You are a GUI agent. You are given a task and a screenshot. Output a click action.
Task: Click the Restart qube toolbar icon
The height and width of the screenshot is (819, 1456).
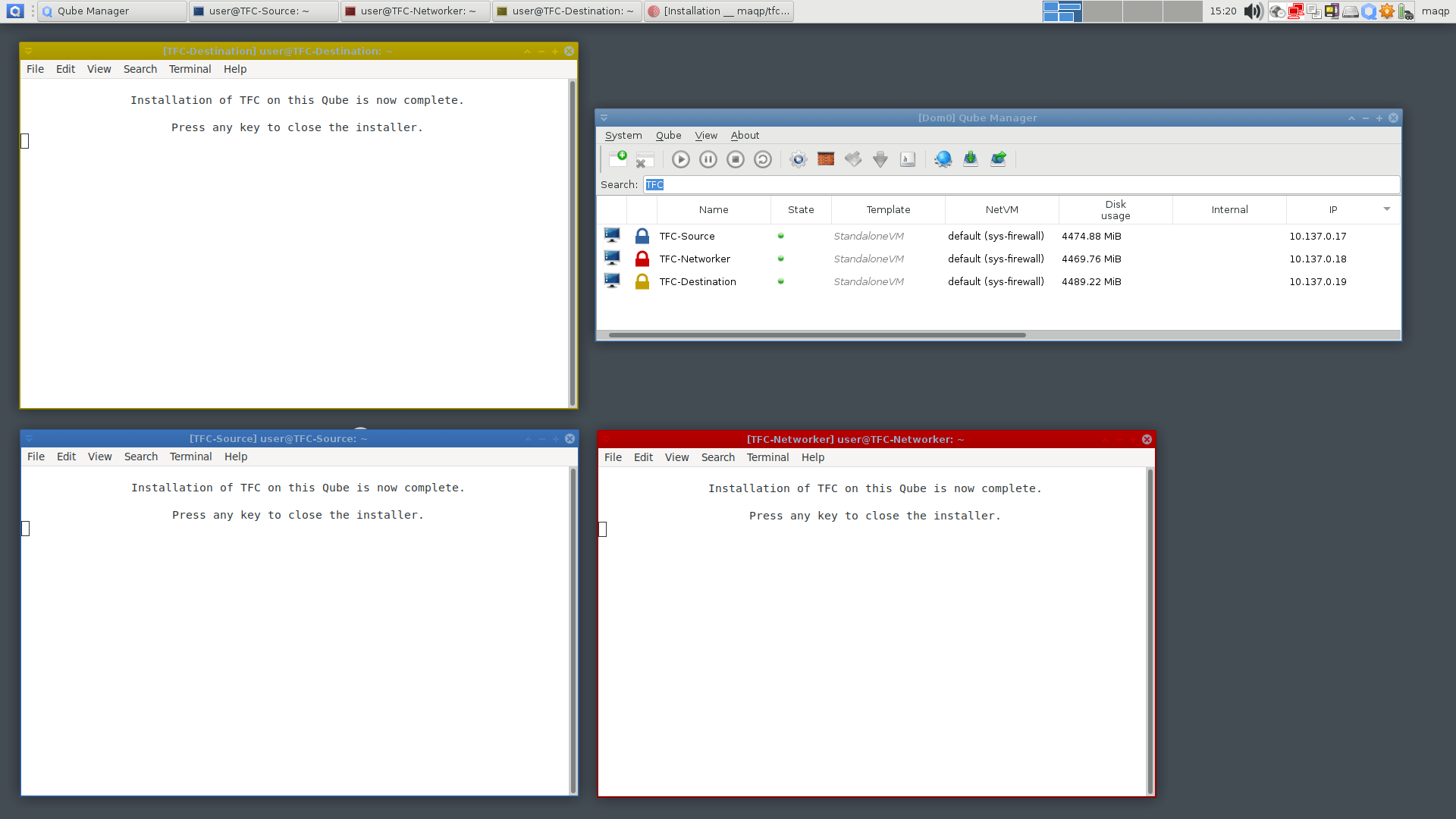click(762, 159)
